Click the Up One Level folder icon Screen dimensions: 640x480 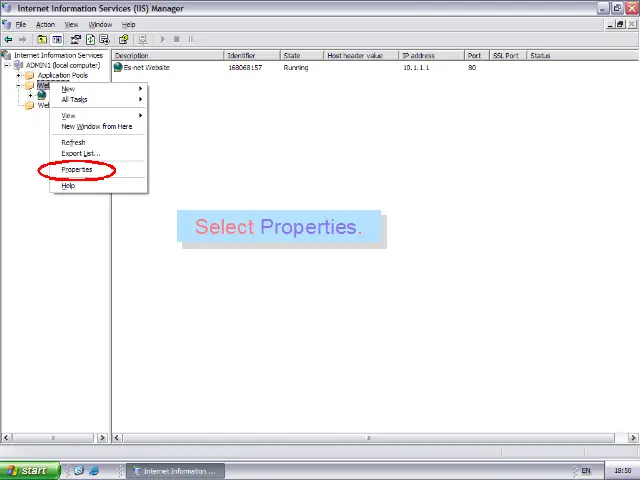pyautogui.click(x=42, y=40)
